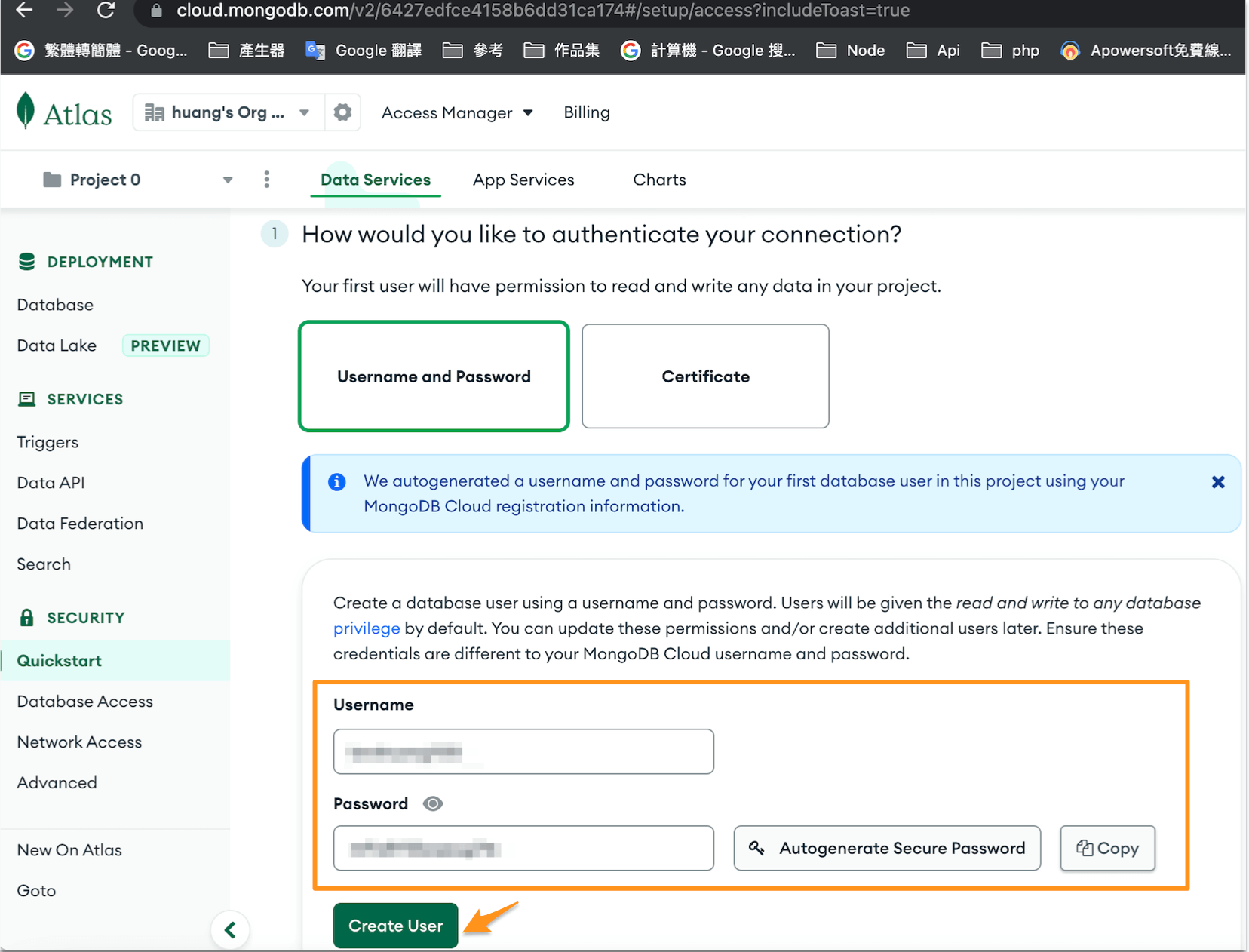The height and width of the screenshot is (952, 1249).
Task: Click the browser back arrow
Action: [25, 11]
